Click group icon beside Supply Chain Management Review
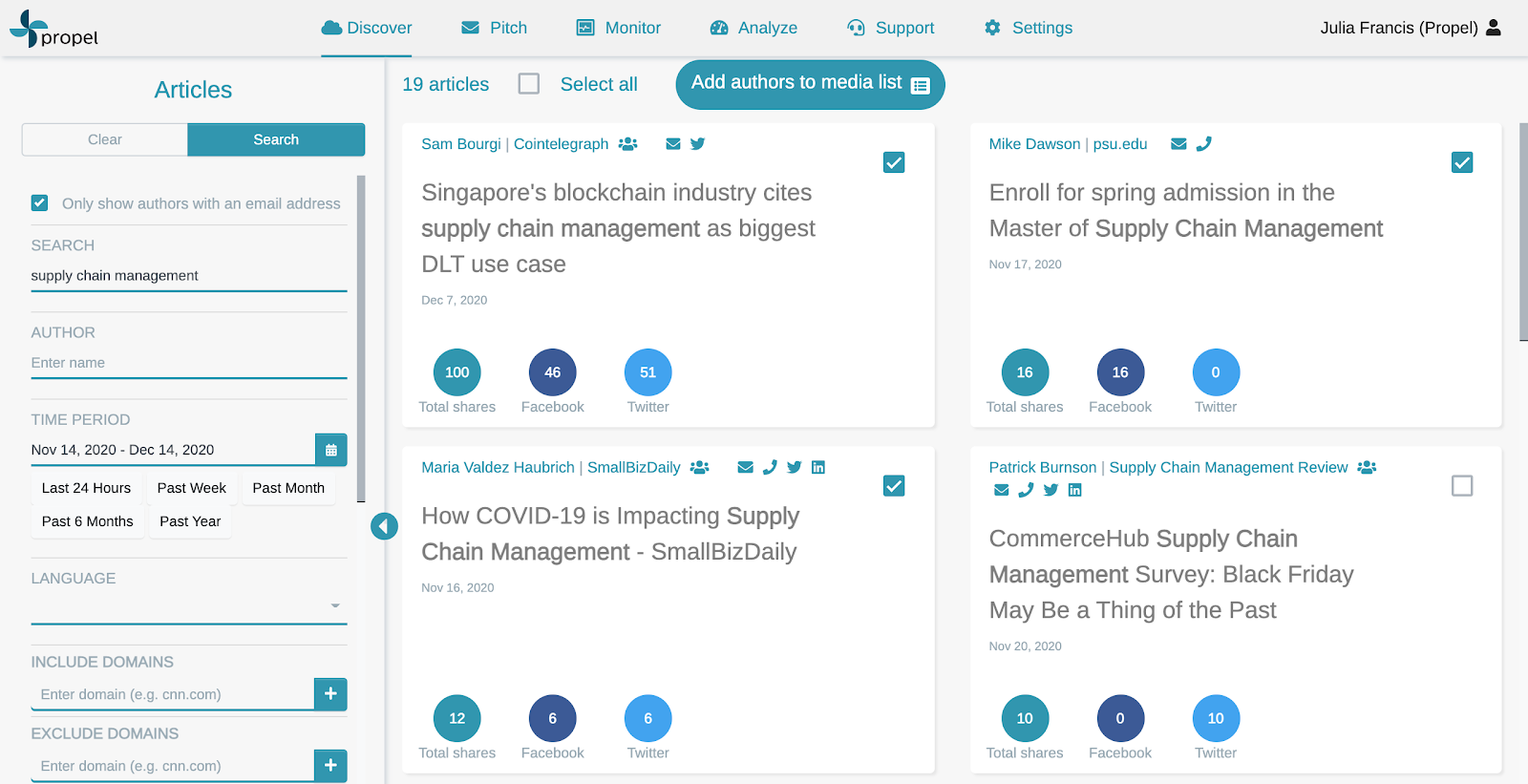Viewport: 1528px width, 784px height. click(1367, 468)
